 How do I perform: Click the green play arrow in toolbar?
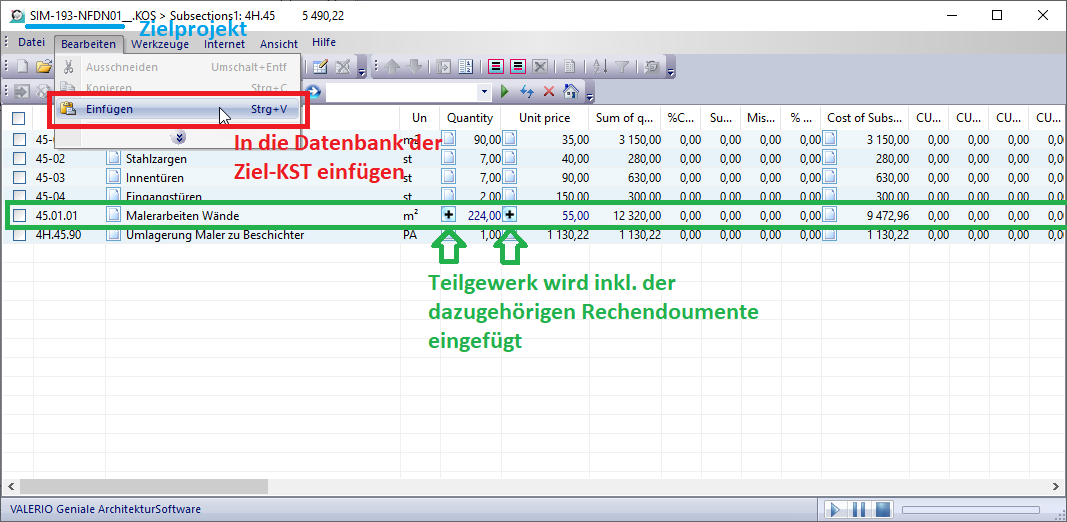(x=505, y=91)
